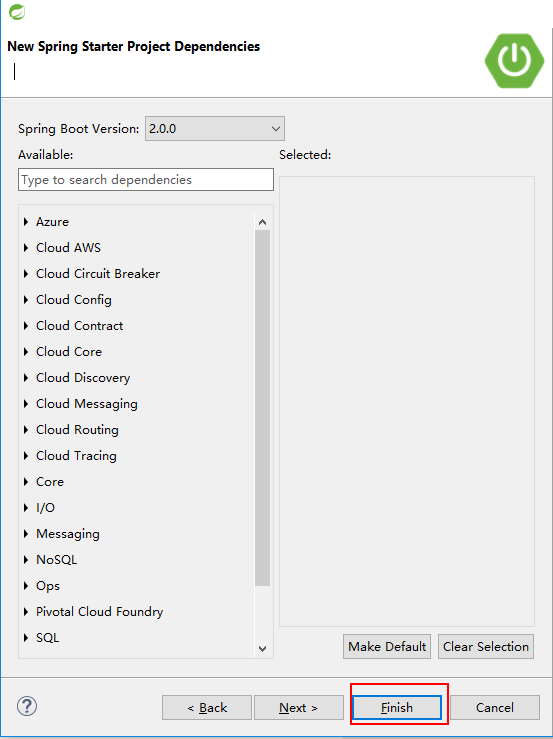The width and height of the screenshot is (553, 739).
Task: Go to previous page with Back
Action: pyautogui.click(x=206, y=707)
